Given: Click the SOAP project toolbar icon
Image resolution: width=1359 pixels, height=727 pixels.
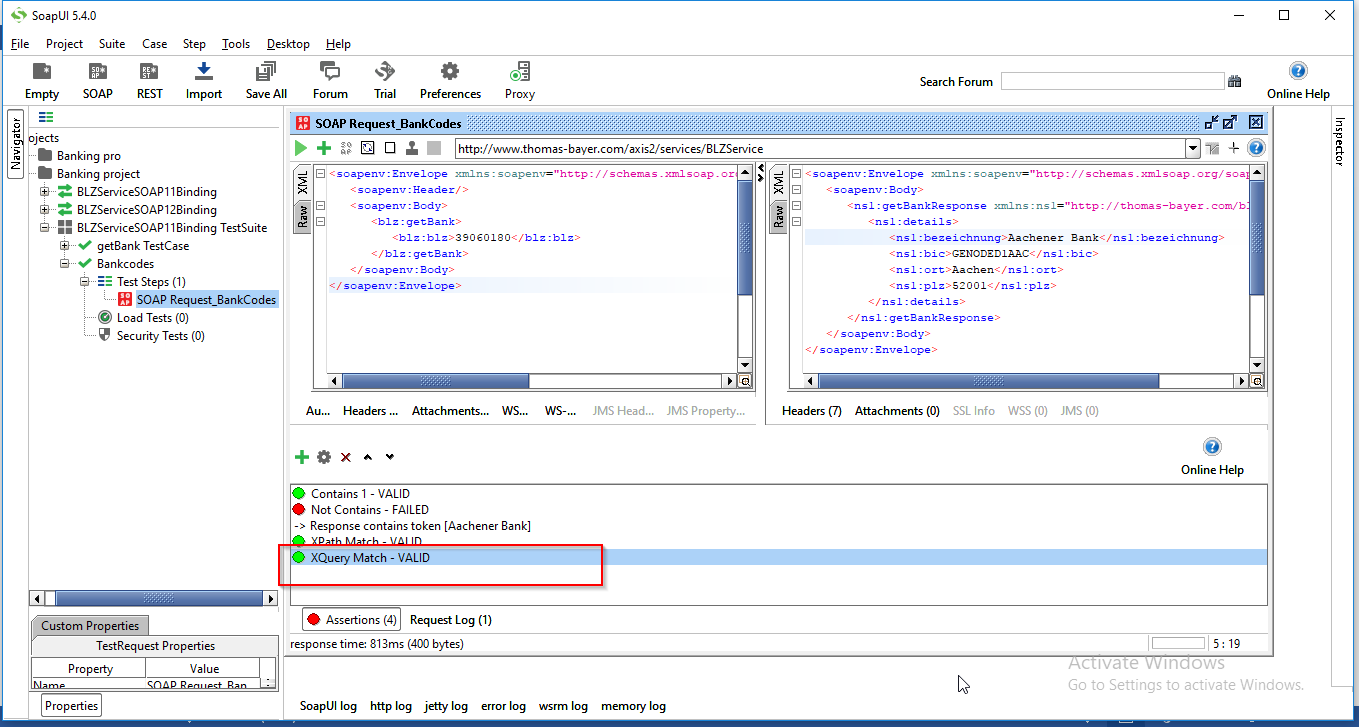Looking at the screenshot, I should pyautogui.click(x=98, y=80).
